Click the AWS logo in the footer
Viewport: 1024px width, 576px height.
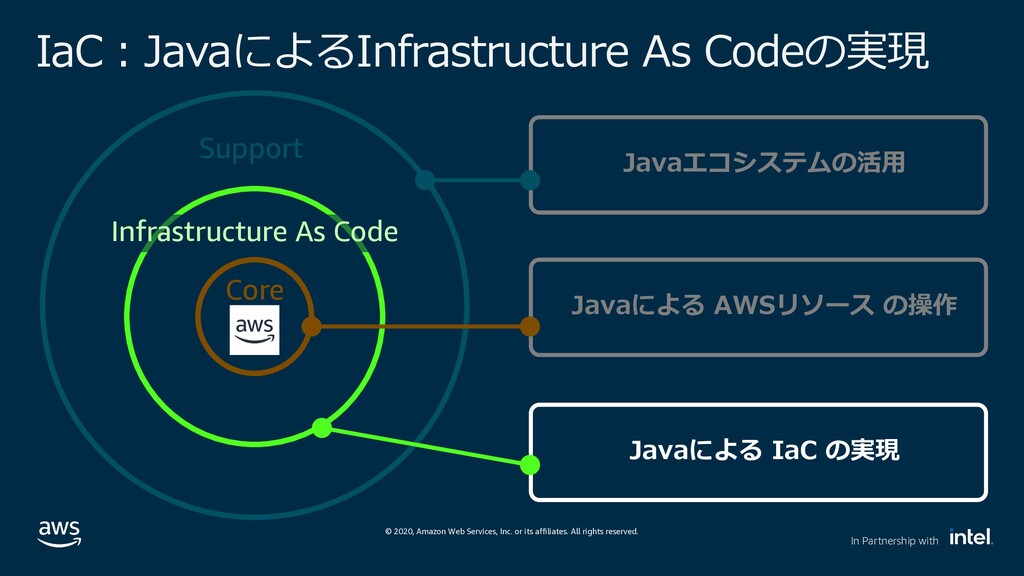(x=59, y=534)
